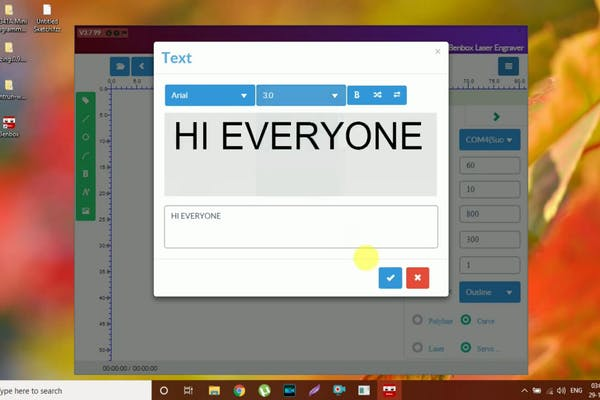Click the swap arrows icon in text toolbar
This screenshot has width=600, height=400.
click(397, 95)
